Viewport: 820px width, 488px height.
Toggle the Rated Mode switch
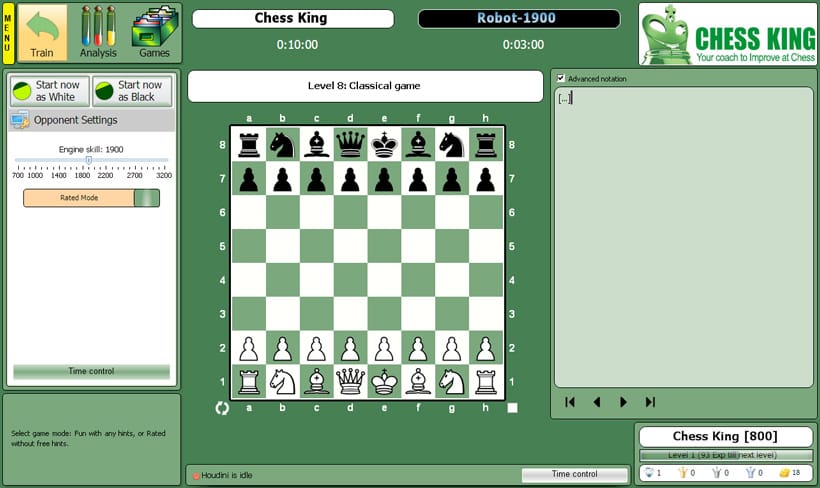click(146, 198)
